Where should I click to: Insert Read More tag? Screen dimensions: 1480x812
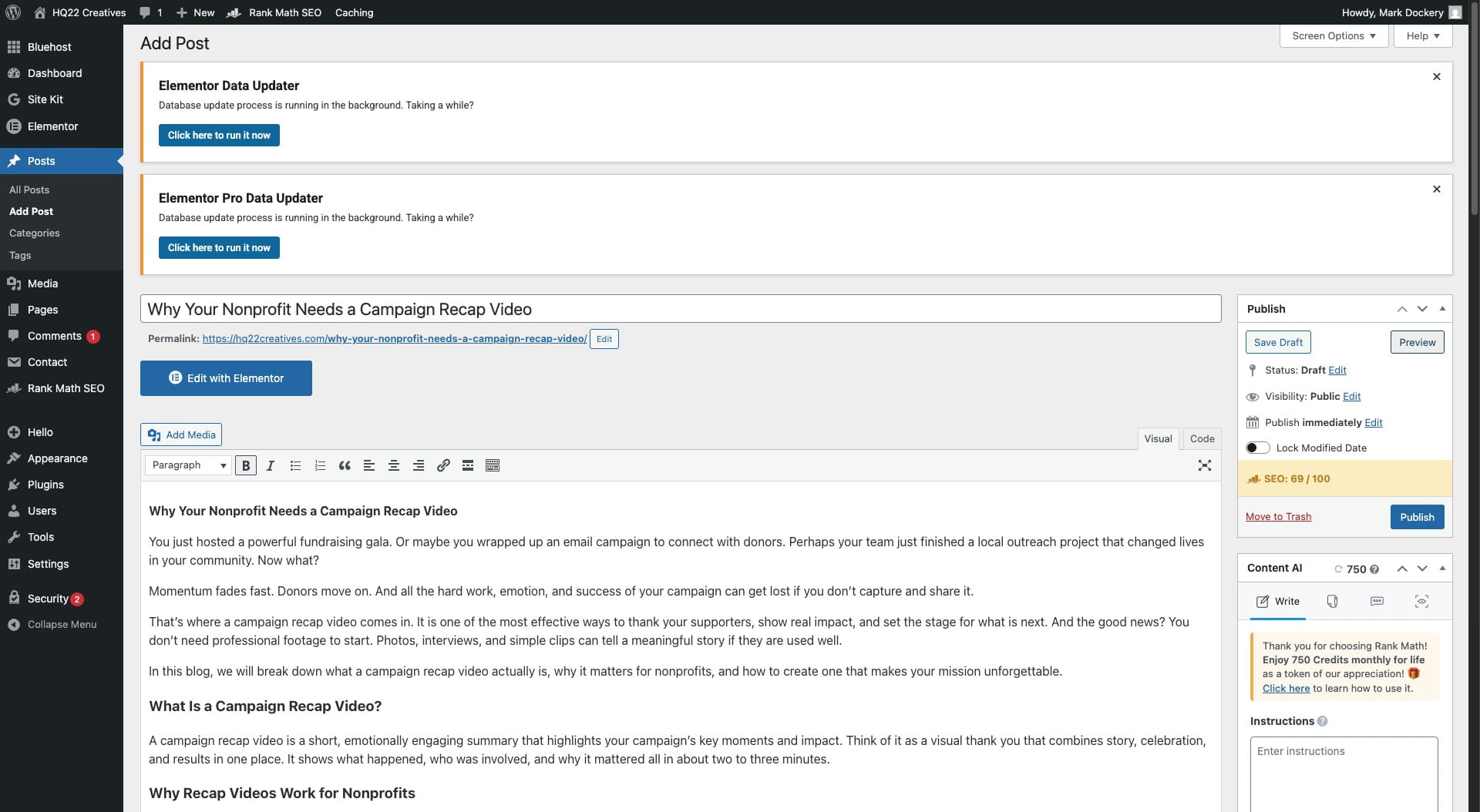pos(468,465)
